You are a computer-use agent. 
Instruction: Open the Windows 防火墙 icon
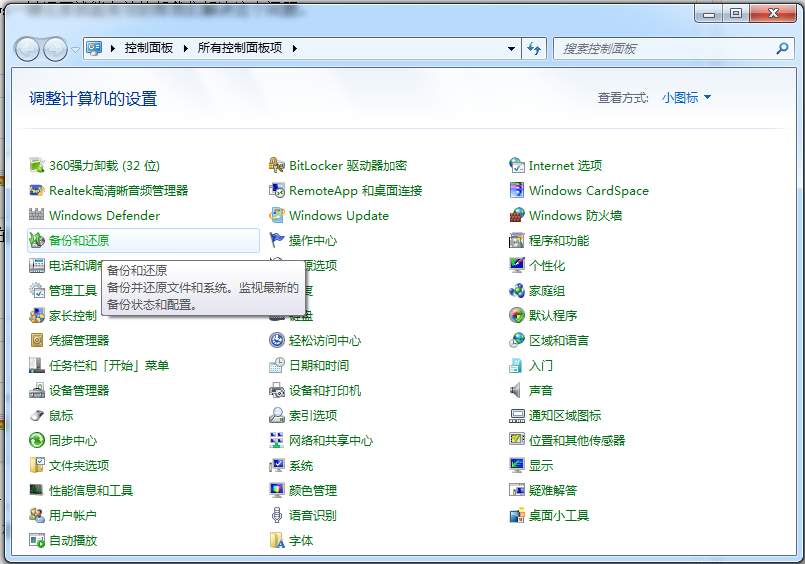[517, 215]
